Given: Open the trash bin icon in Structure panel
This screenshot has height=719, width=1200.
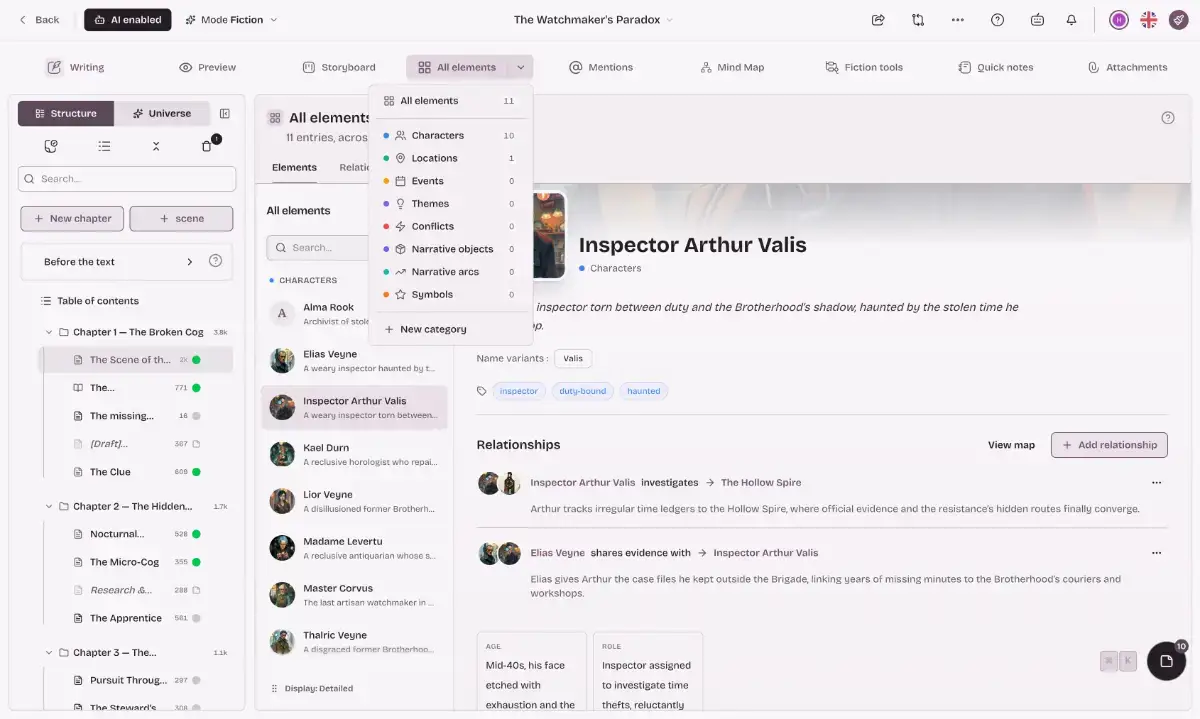Looking at the screenshot, I should [x=207, y=146].
